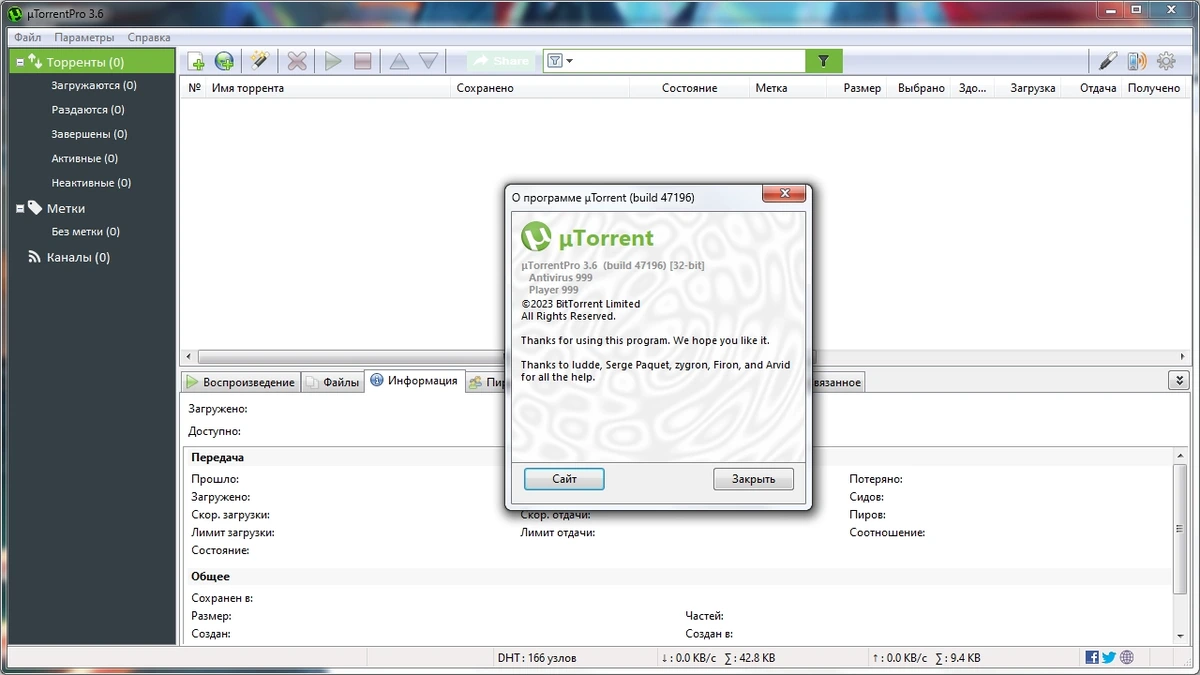Click the red X Remove torrent icon
The height and width of the screenshot is (675, 1200).
click(297, 61)
